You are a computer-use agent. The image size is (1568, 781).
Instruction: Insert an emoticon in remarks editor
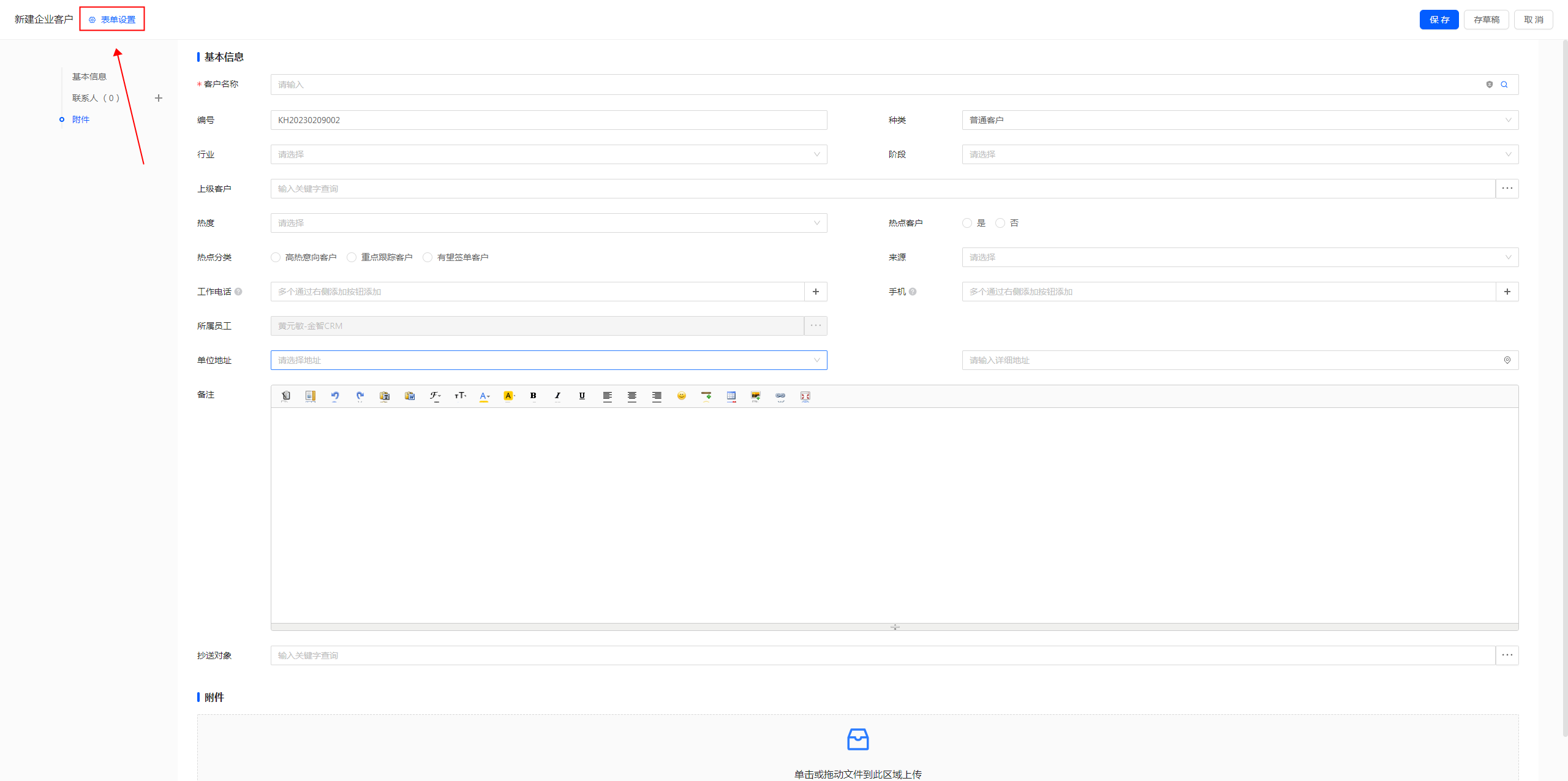(681, 396)
